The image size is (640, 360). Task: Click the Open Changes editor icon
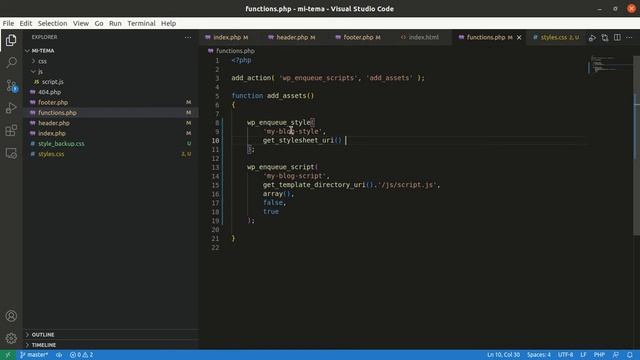click(x=604, y=38)
